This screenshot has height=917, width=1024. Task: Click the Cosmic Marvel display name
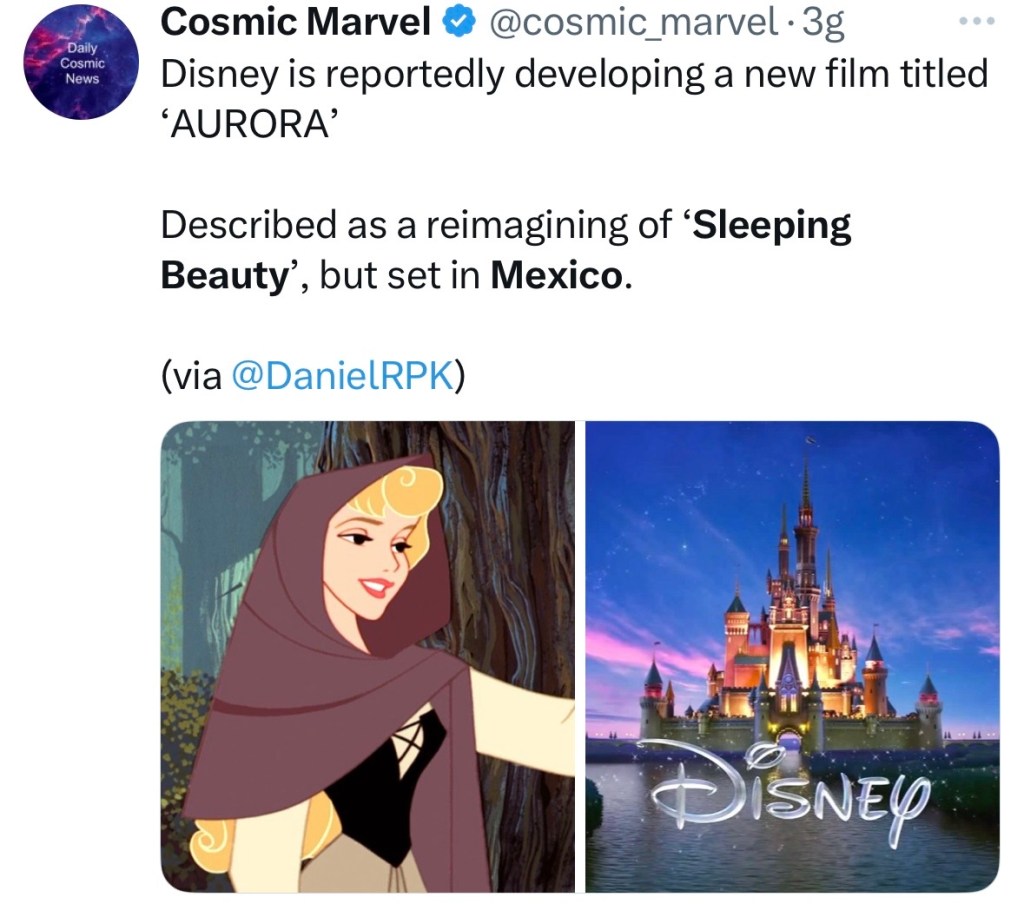click(296, 23)
